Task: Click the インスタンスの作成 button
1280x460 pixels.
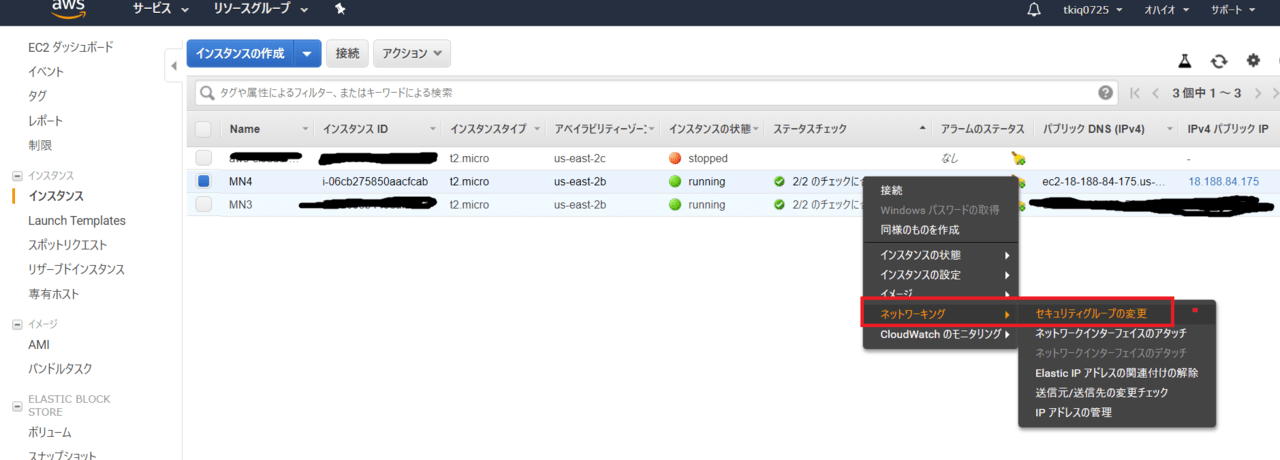Action: click(x=240, y=54)
